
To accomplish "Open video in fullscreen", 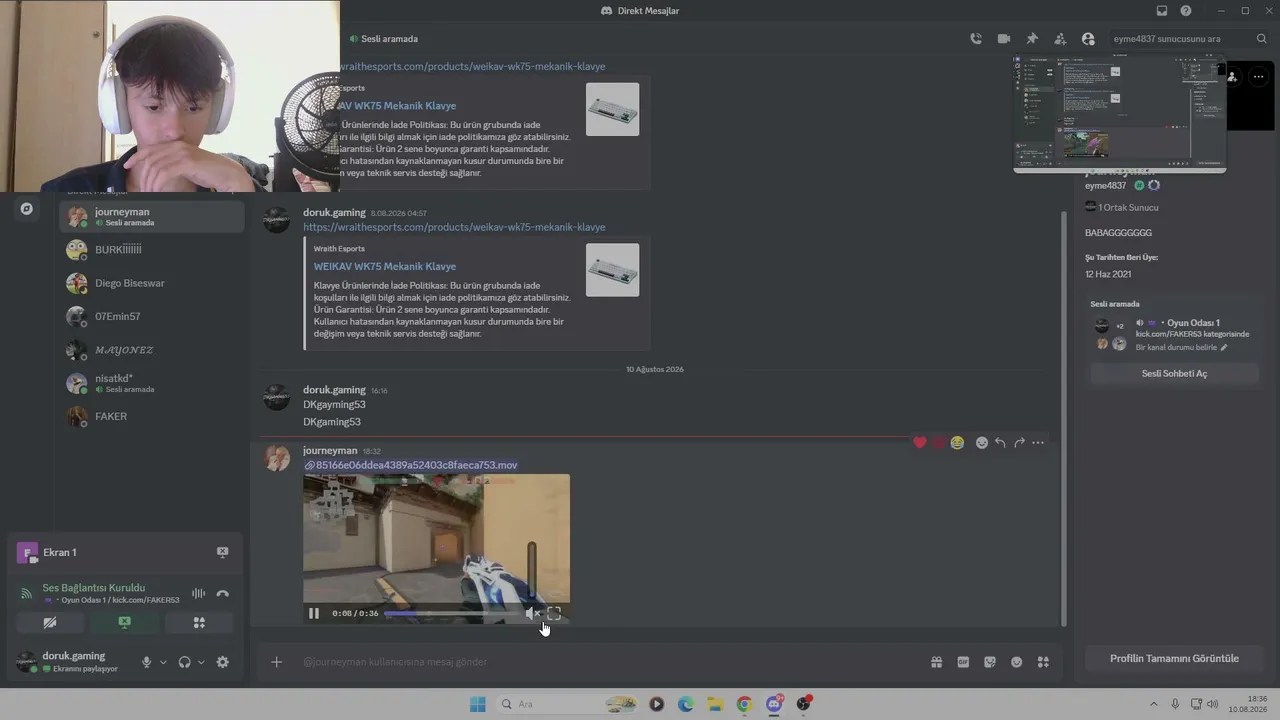I will tap(554, 613).
